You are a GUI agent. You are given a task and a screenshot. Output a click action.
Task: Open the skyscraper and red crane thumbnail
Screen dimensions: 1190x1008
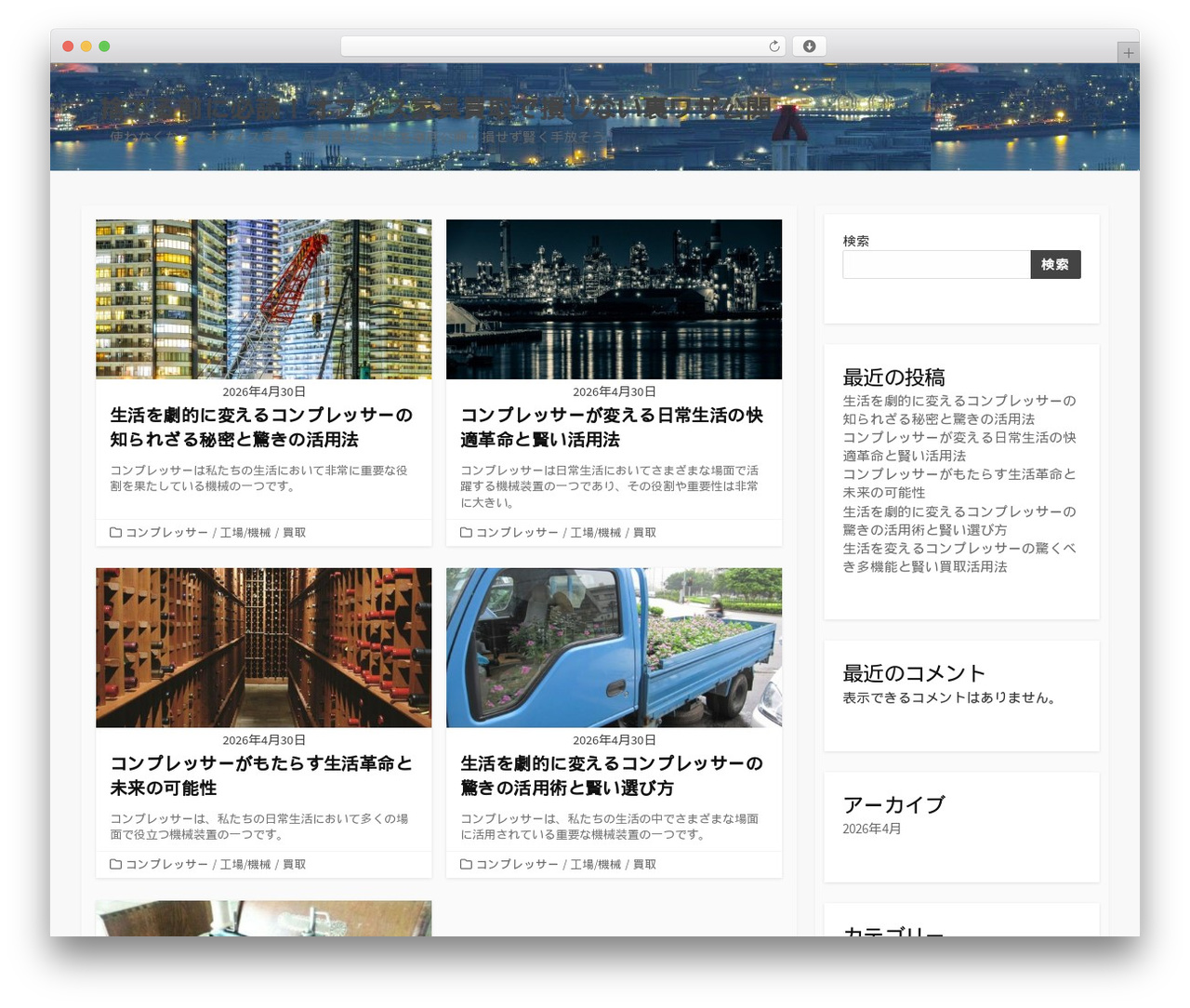tap(263, 299)
